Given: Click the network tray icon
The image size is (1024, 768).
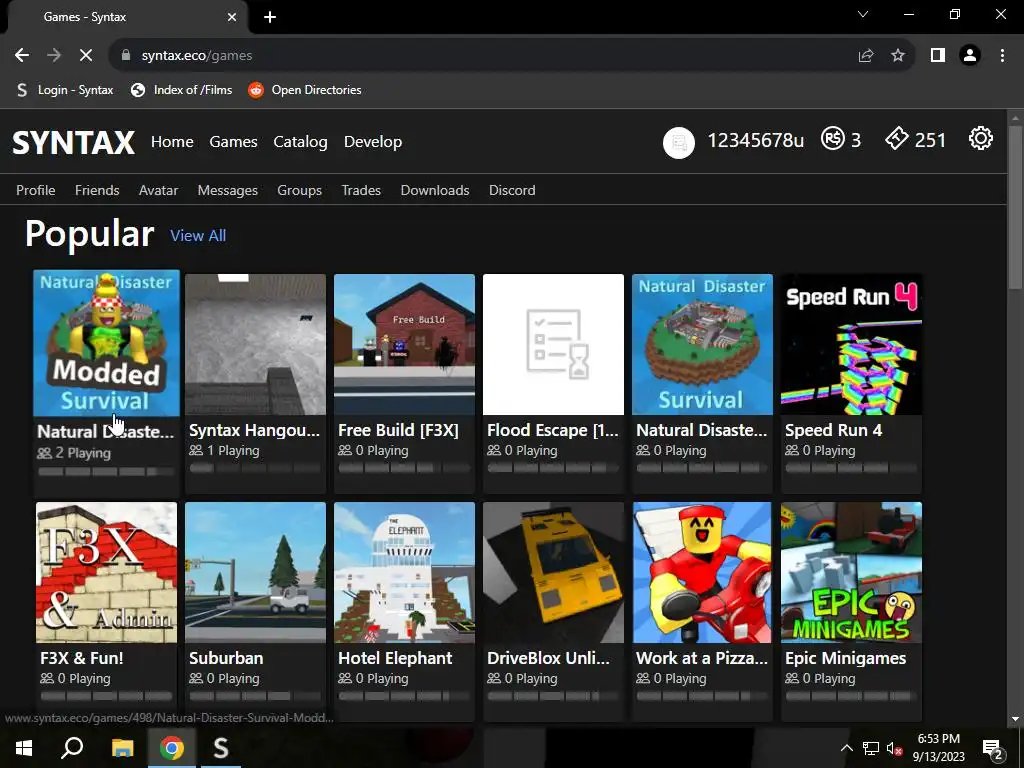Looking at the screenshot, I should click(x=870, y=748).
